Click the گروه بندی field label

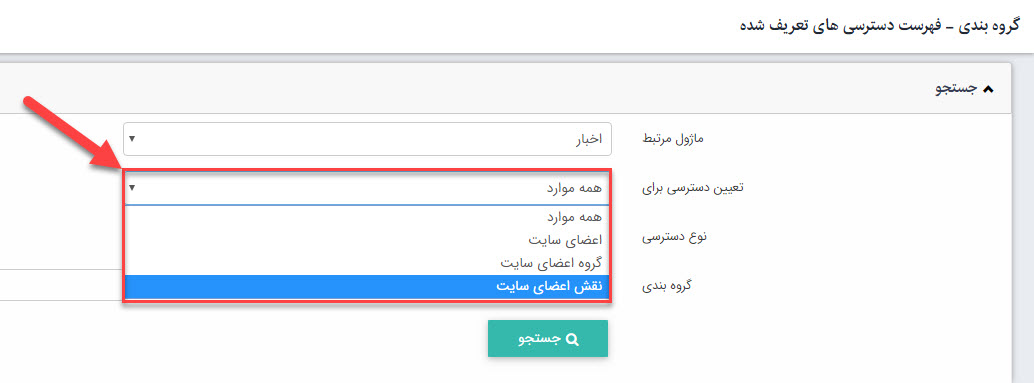[669, 286]
